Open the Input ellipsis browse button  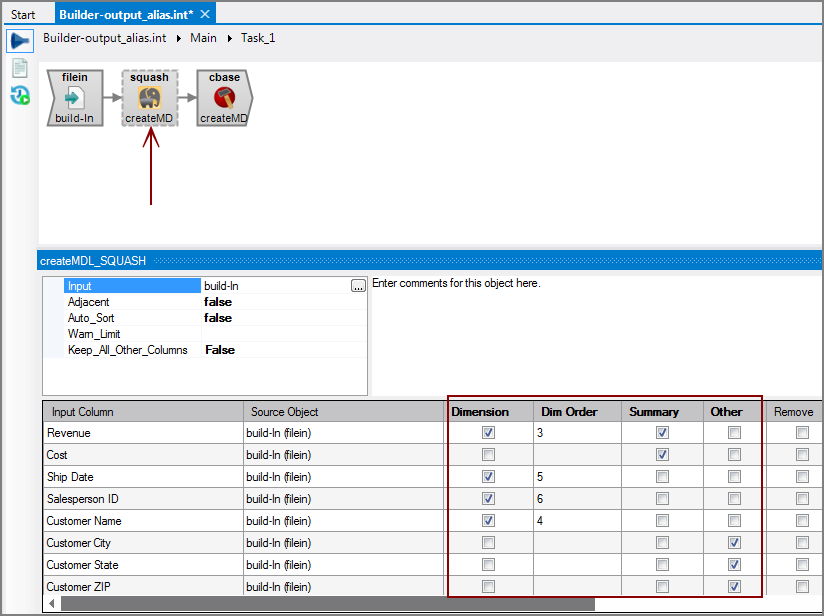(357, 287)
